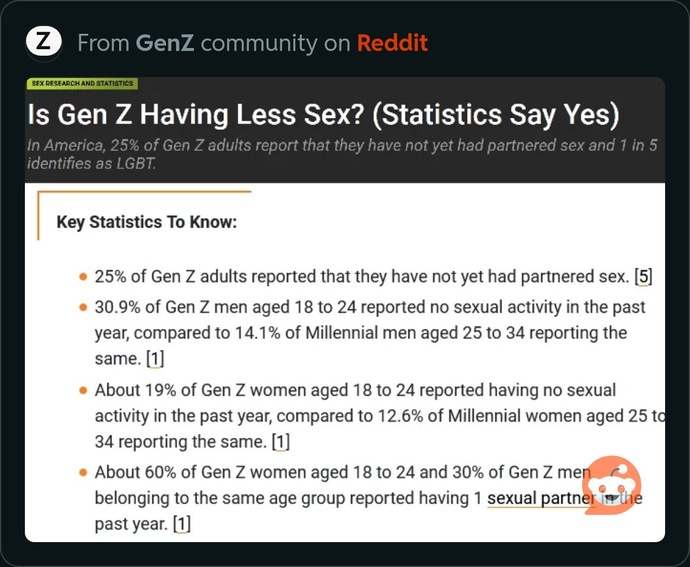Open the GenZ community link
Viewport: 690px width, 567px height.
point(165,43)
